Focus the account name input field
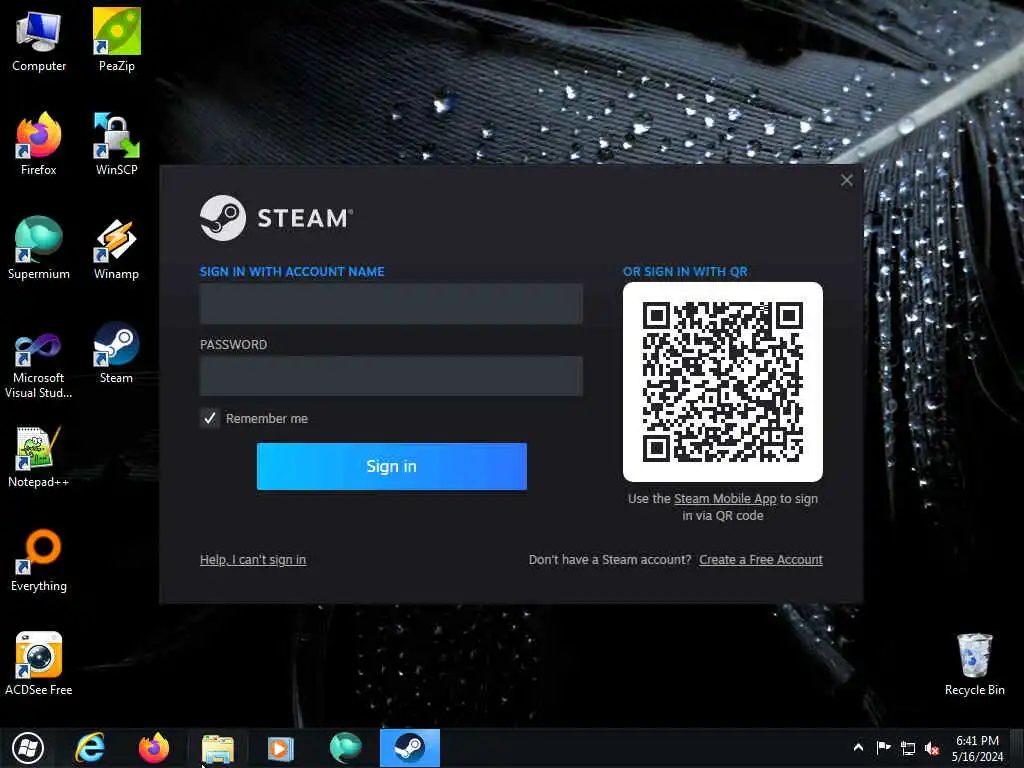The height and width of the screenshot is (768, 1024). pos(391,304)
